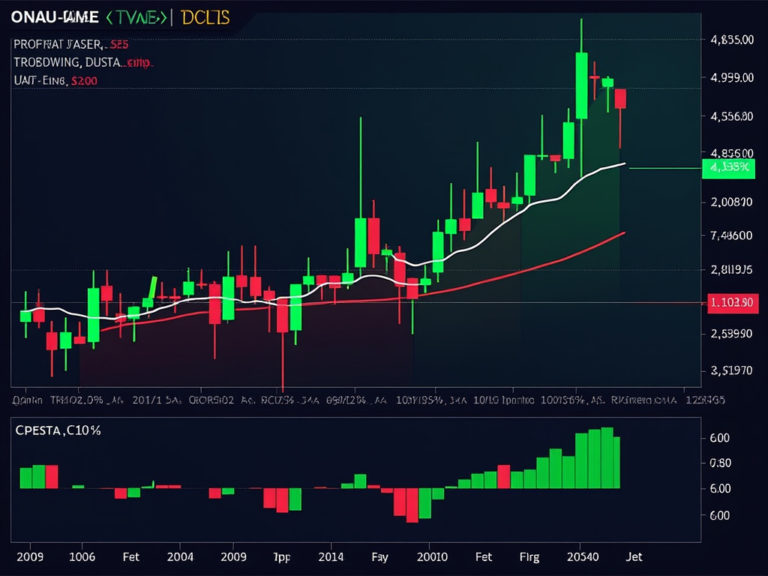This screenshot has width=768, height=576.
Task: Click the lowest red histogram bar
Action: point(410,505)
